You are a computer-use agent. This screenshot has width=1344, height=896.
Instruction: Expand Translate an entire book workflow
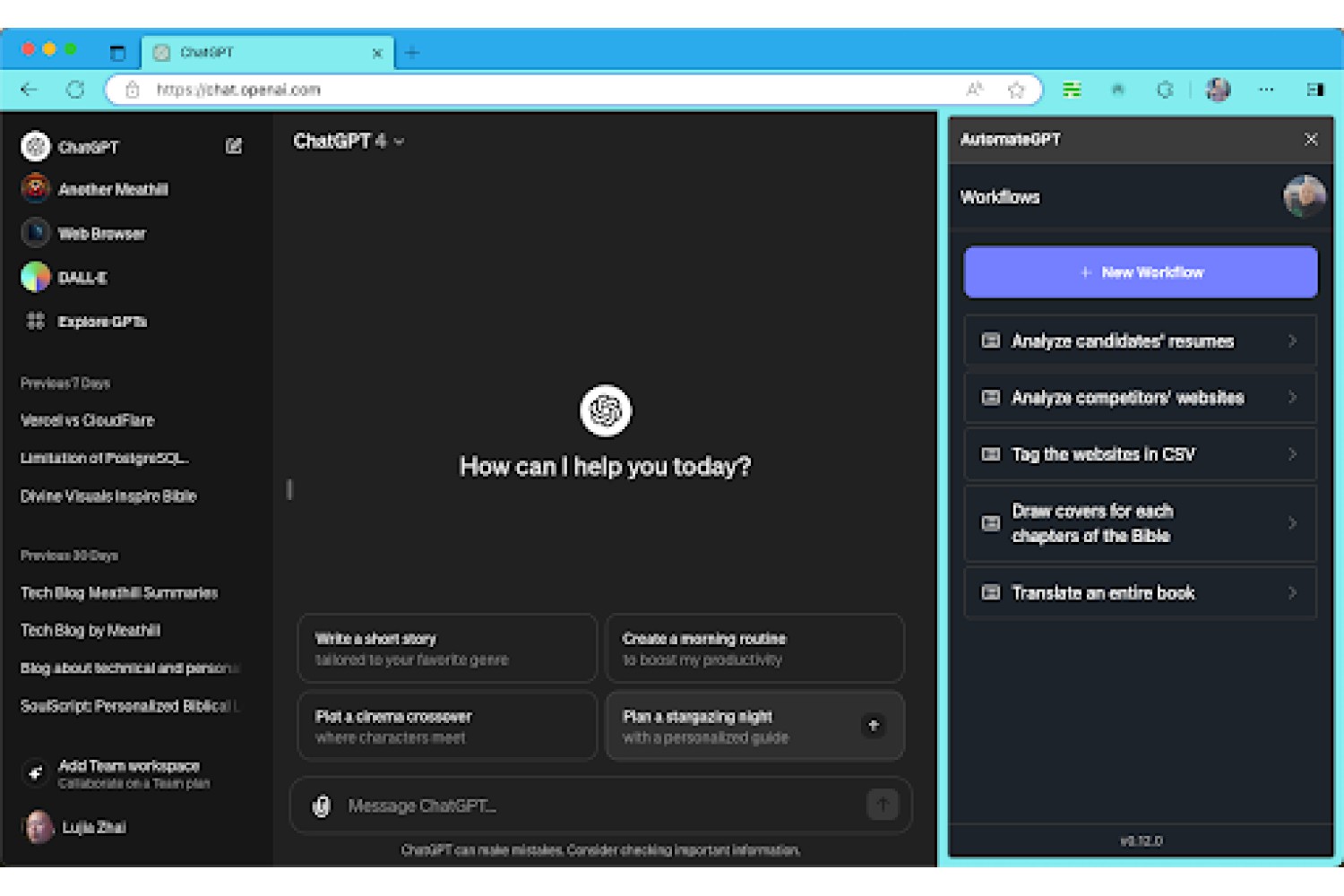1140,592
